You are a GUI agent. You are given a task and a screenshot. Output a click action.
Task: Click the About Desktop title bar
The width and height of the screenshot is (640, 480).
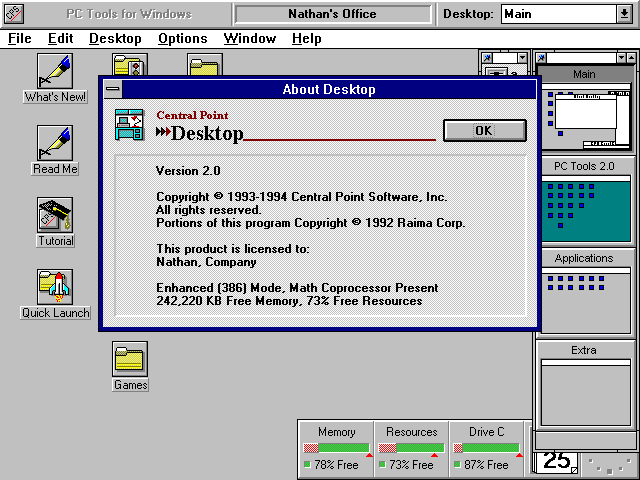(x=329, y=89)
